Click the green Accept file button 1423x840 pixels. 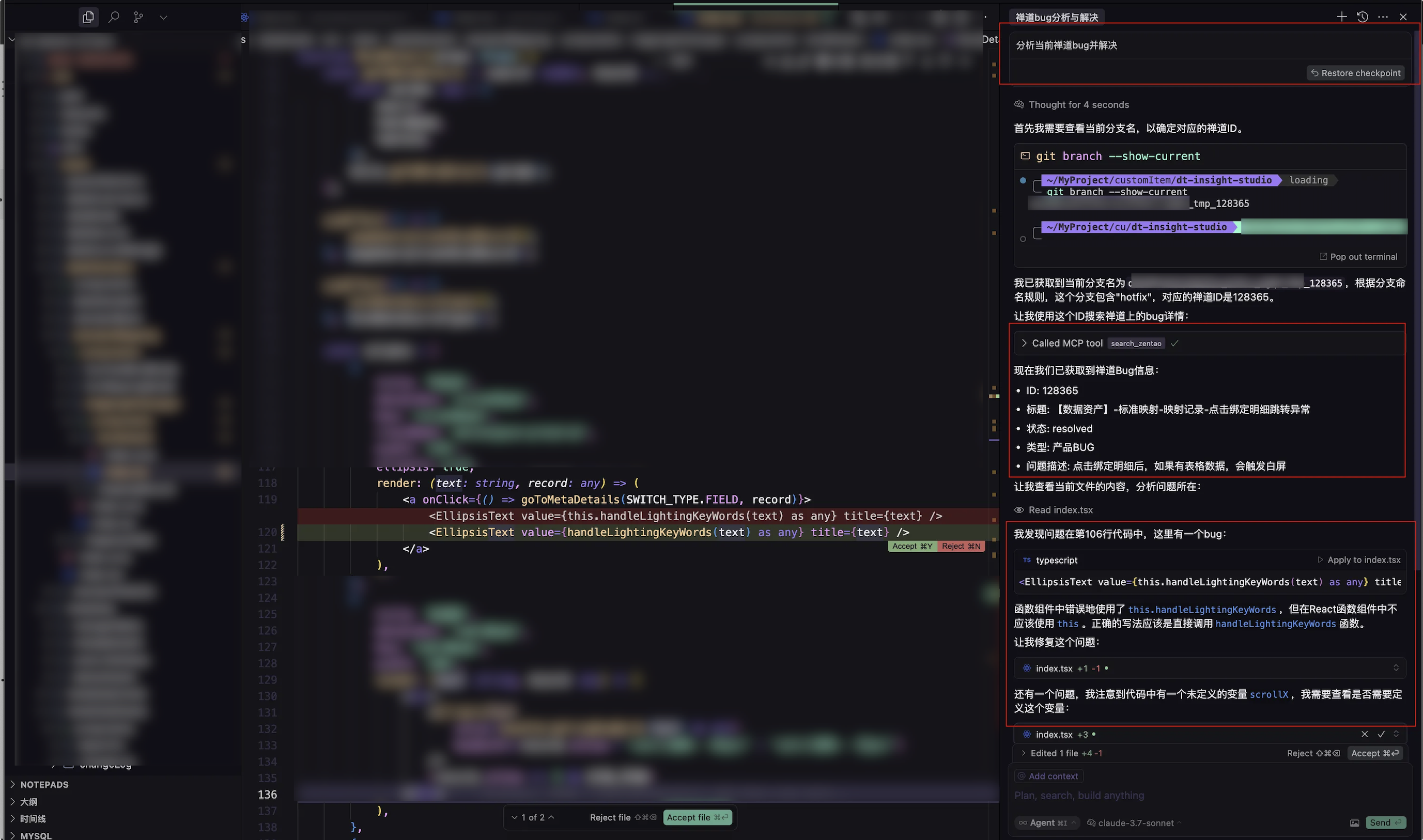(x=697, y=817)
